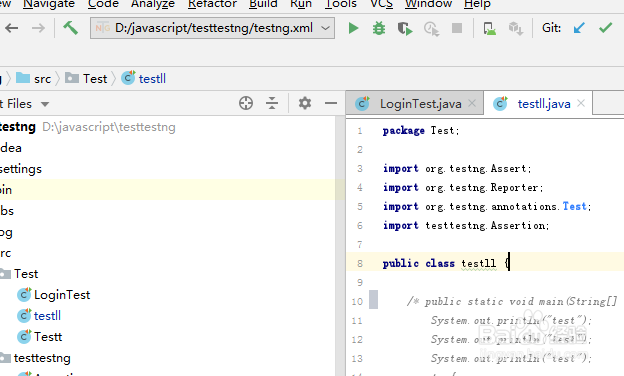Run the configuration with green play button
Viewport: 624px width, 376px height.
click(353, 28)
